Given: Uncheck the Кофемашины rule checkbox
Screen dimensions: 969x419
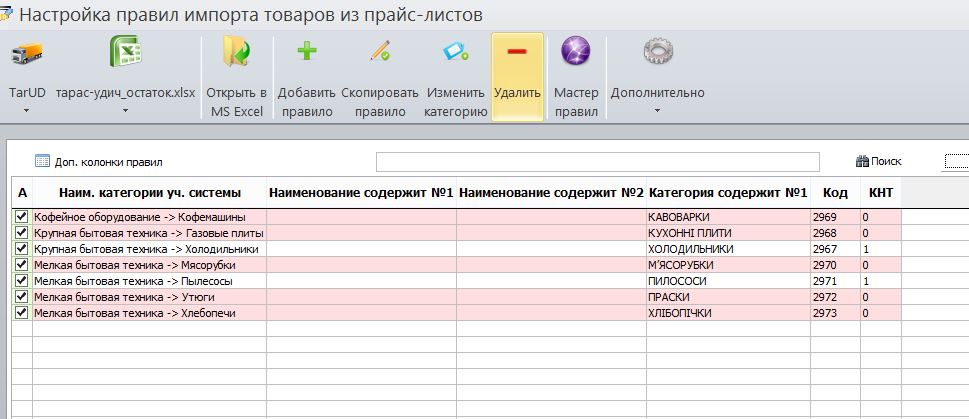Looking at the screenshot, I should pos(22,217).
